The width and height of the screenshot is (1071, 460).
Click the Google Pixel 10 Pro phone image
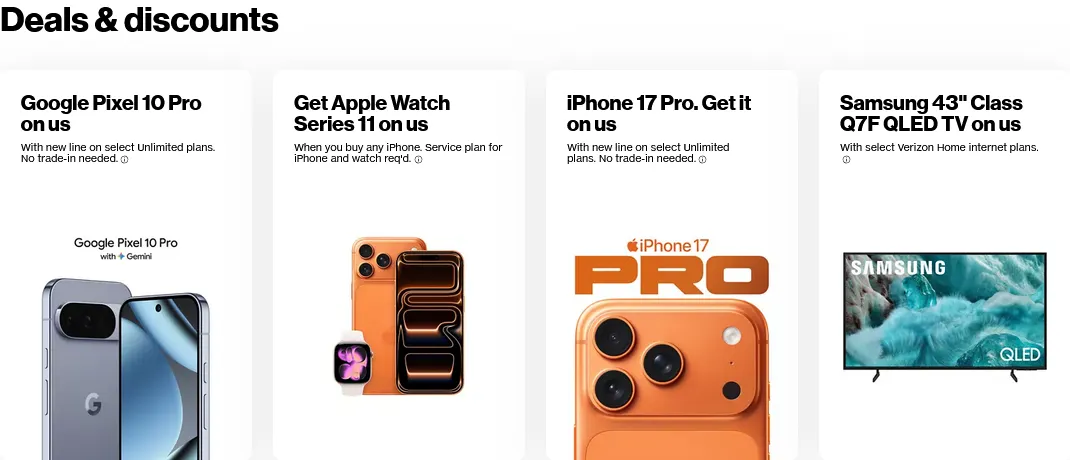click(x=126, y=369)
